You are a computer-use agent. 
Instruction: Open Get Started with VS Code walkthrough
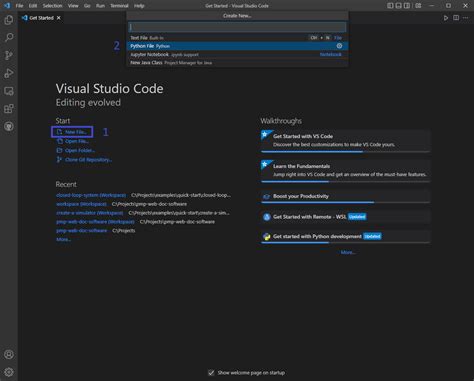[x=346, y=141]
